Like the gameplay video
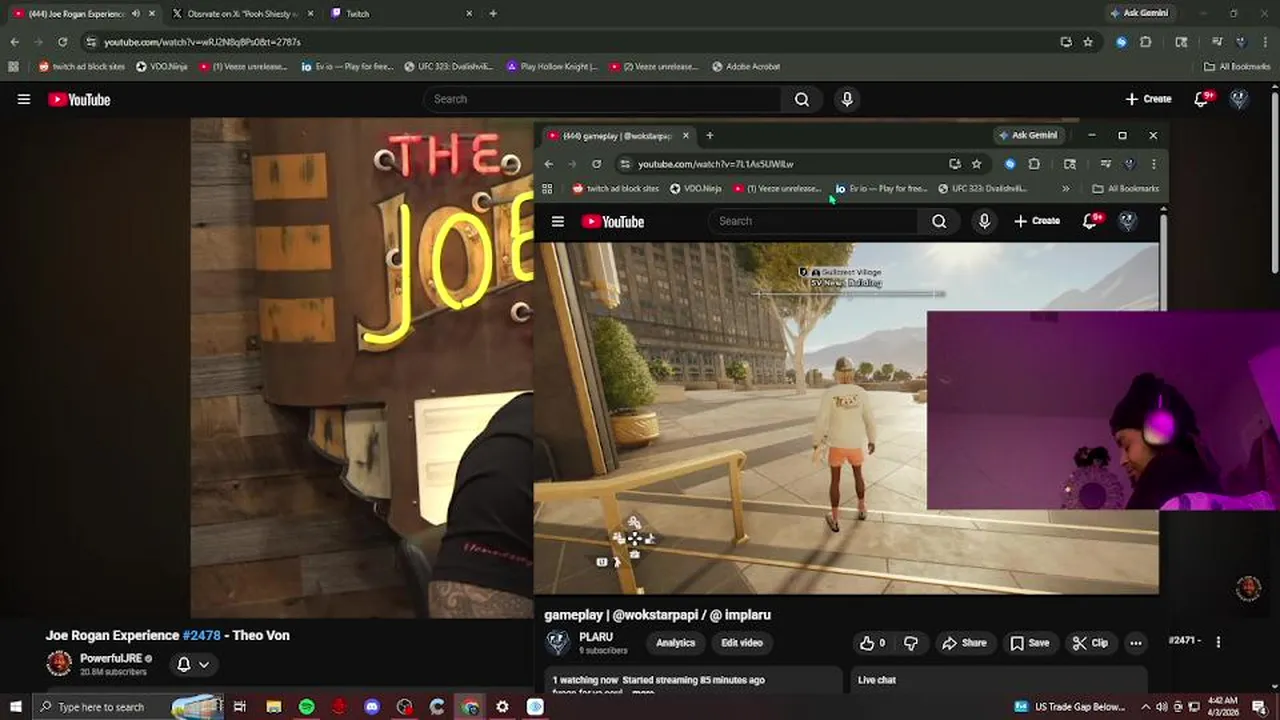The width and height of the screenshot is (1280, 720). point(873,643)
